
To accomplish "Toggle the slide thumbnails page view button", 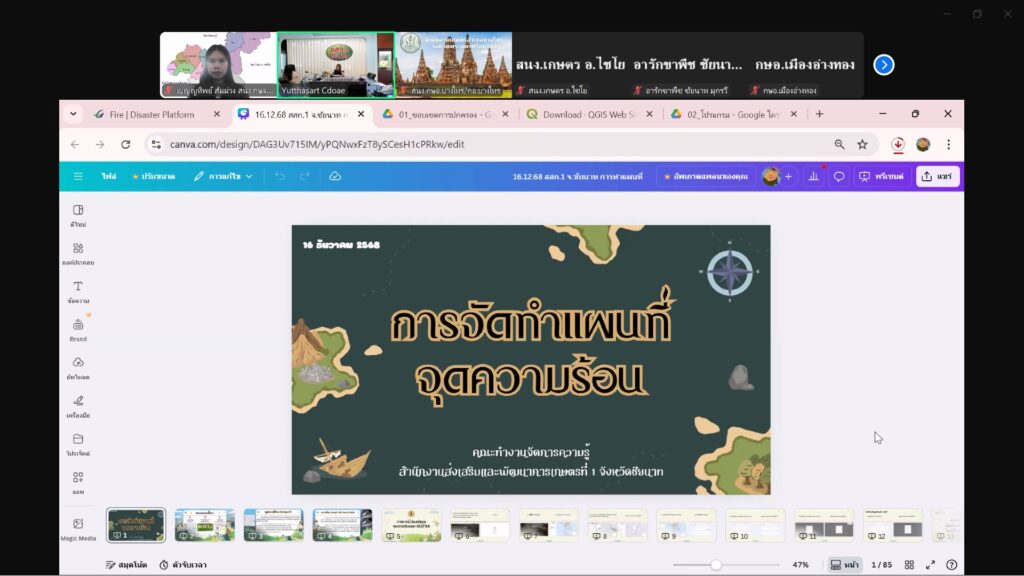I will click(842, 564).
